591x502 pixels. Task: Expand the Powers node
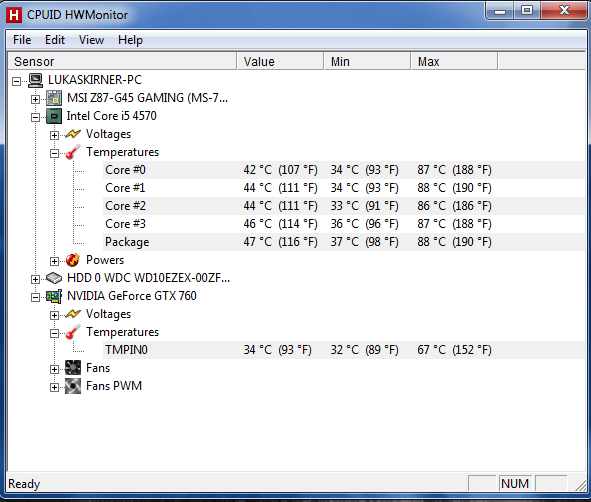point(54,261)
